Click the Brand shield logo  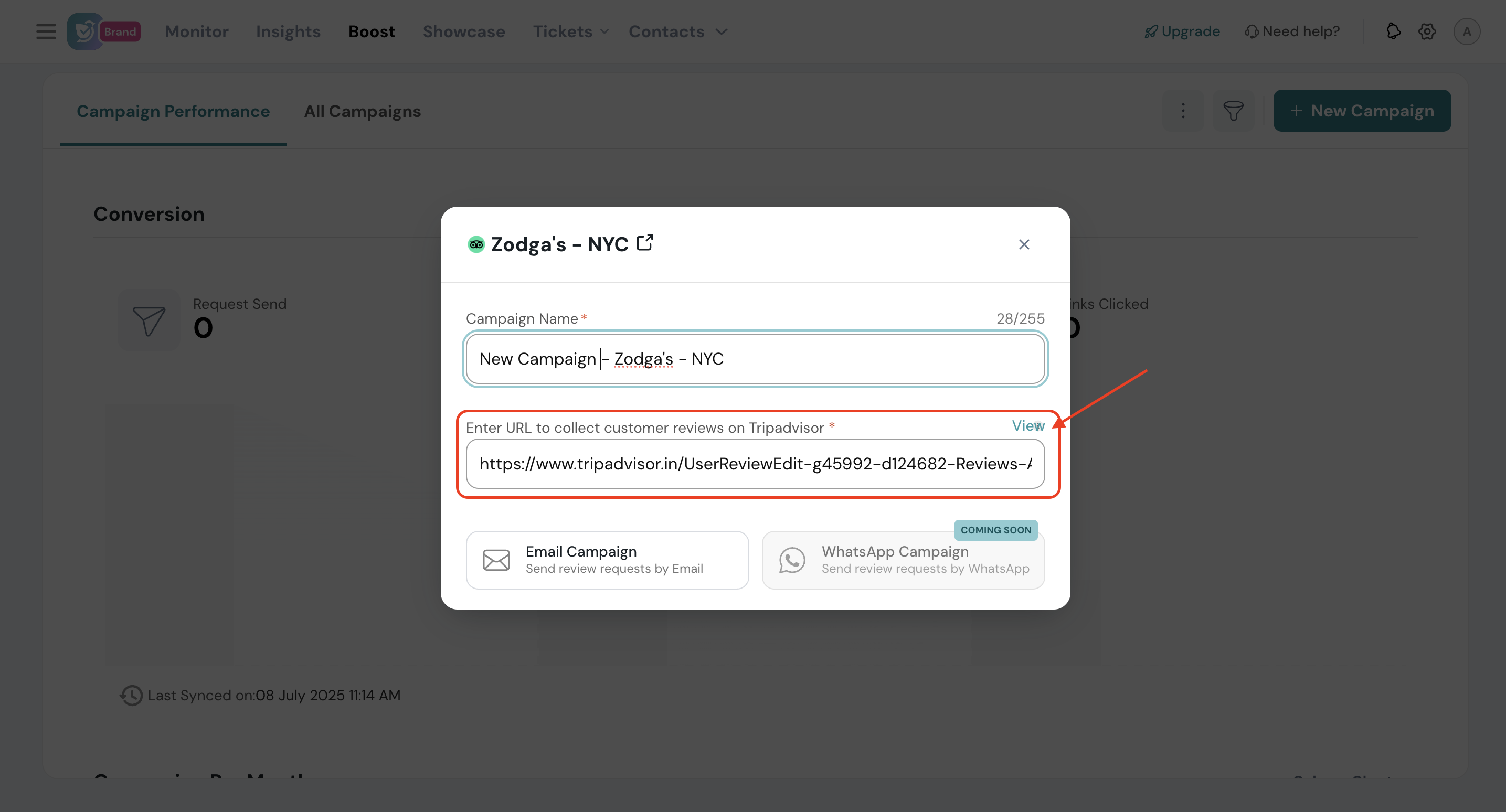pos(86,31)
